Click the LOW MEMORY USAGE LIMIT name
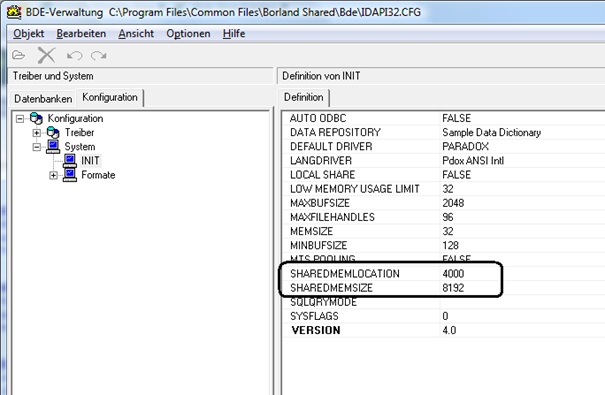 pos(355,189)
